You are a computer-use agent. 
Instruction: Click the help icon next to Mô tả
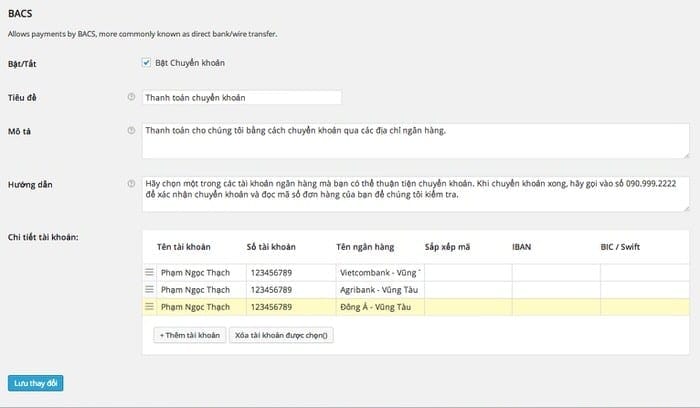click(131, 130)
